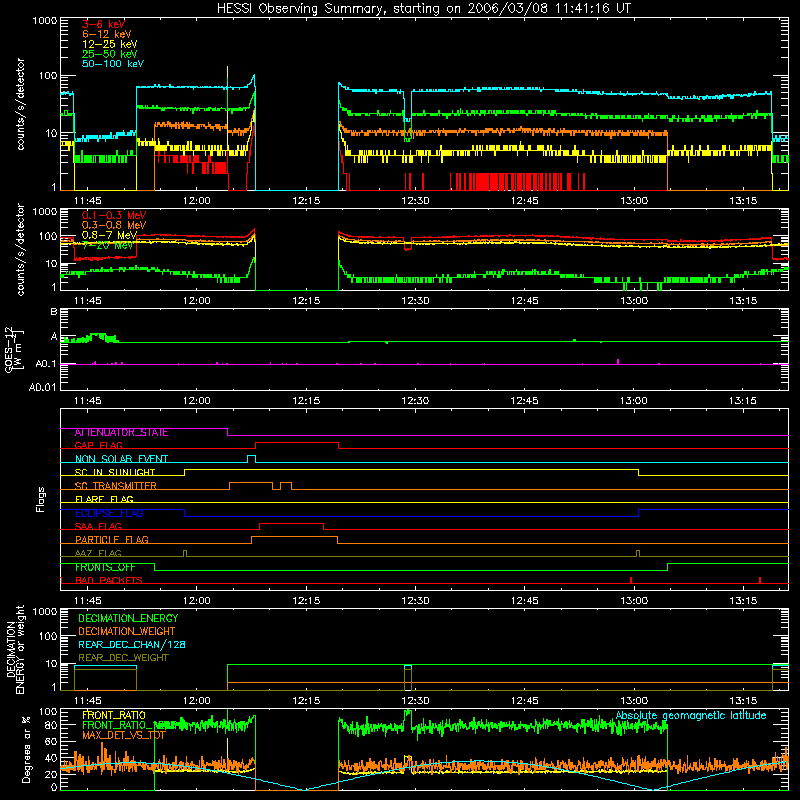Click the NON_SOLAR_EVENT flag label
Image resolution: width=800 pixels, height=800 pixels.
click(121, 459)
